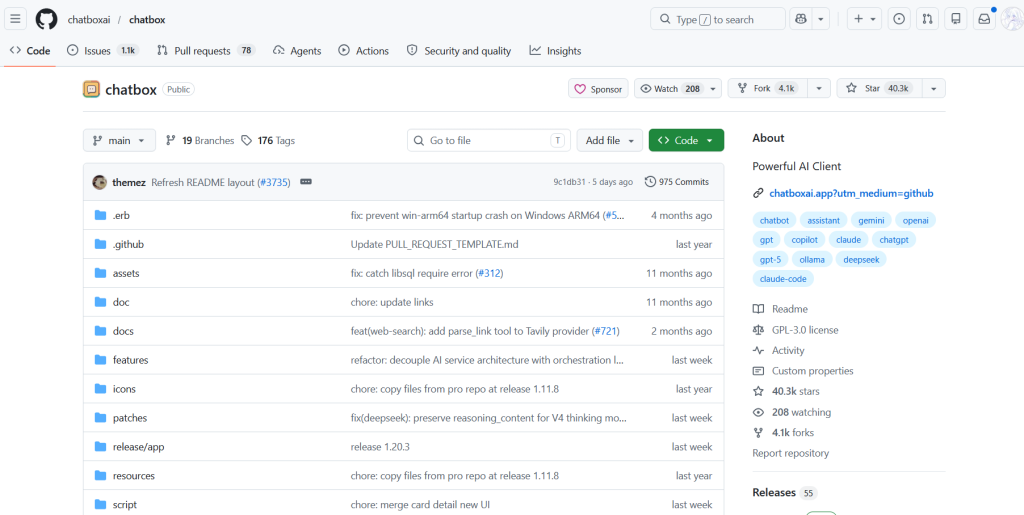Open the pull requests icon in header
This screenshot has width=1024, height=515.
(927, 19)
